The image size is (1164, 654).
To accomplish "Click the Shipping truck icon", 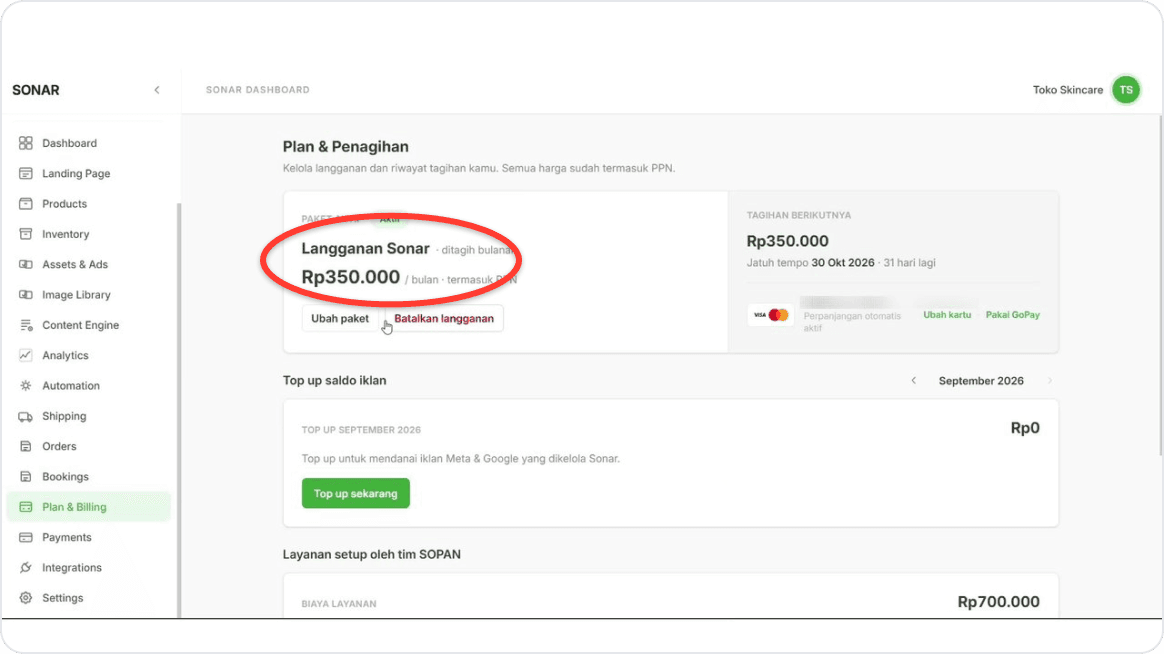I will (x=26, y=416).
